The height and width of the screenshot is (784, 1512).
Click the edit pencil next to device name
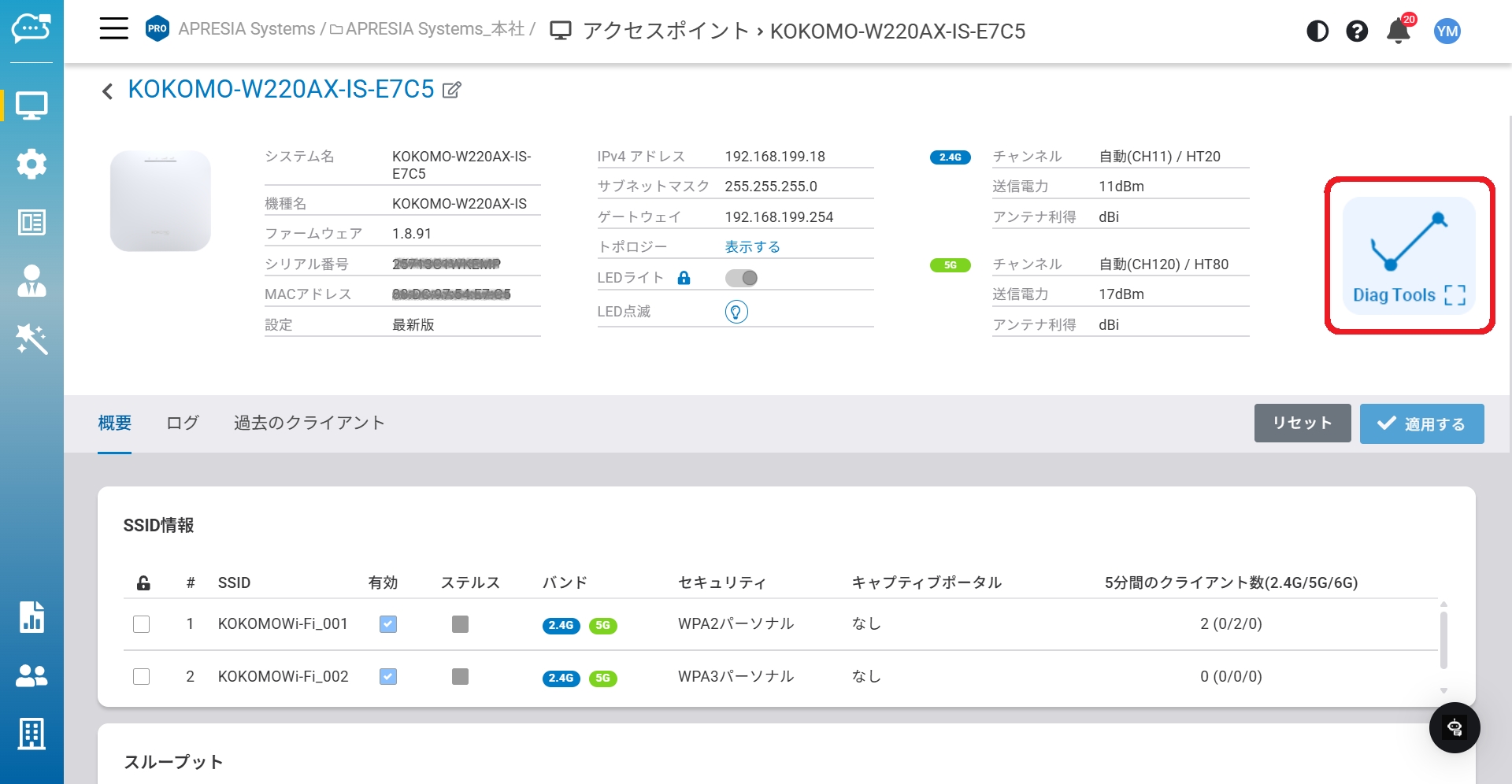(x=451, y=90)
